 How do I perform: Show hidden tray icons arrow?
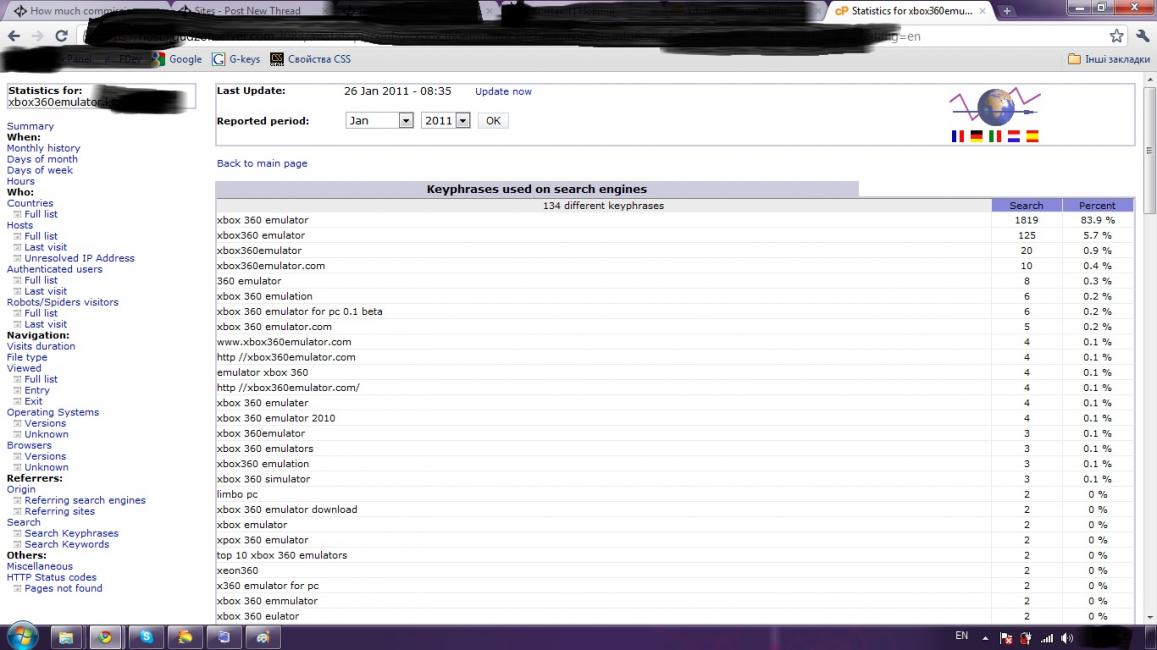click(x=985, y=638)
